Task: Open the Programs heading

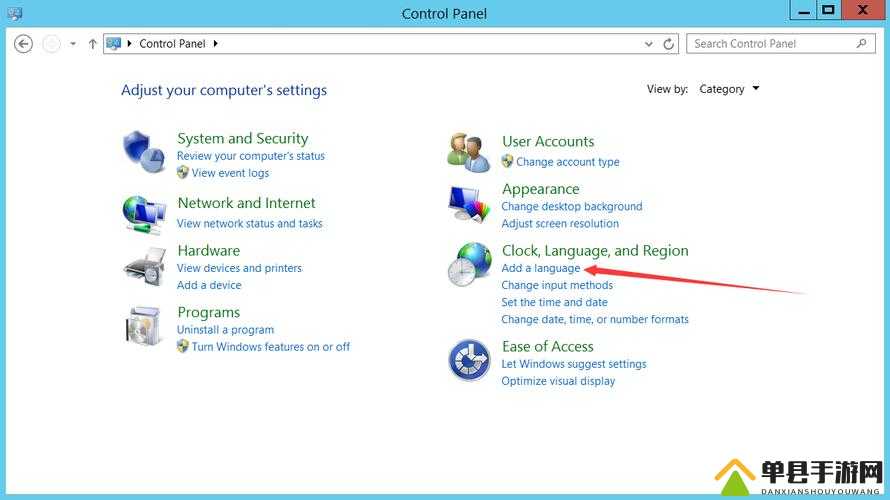Action: click(x=208, y=312)
